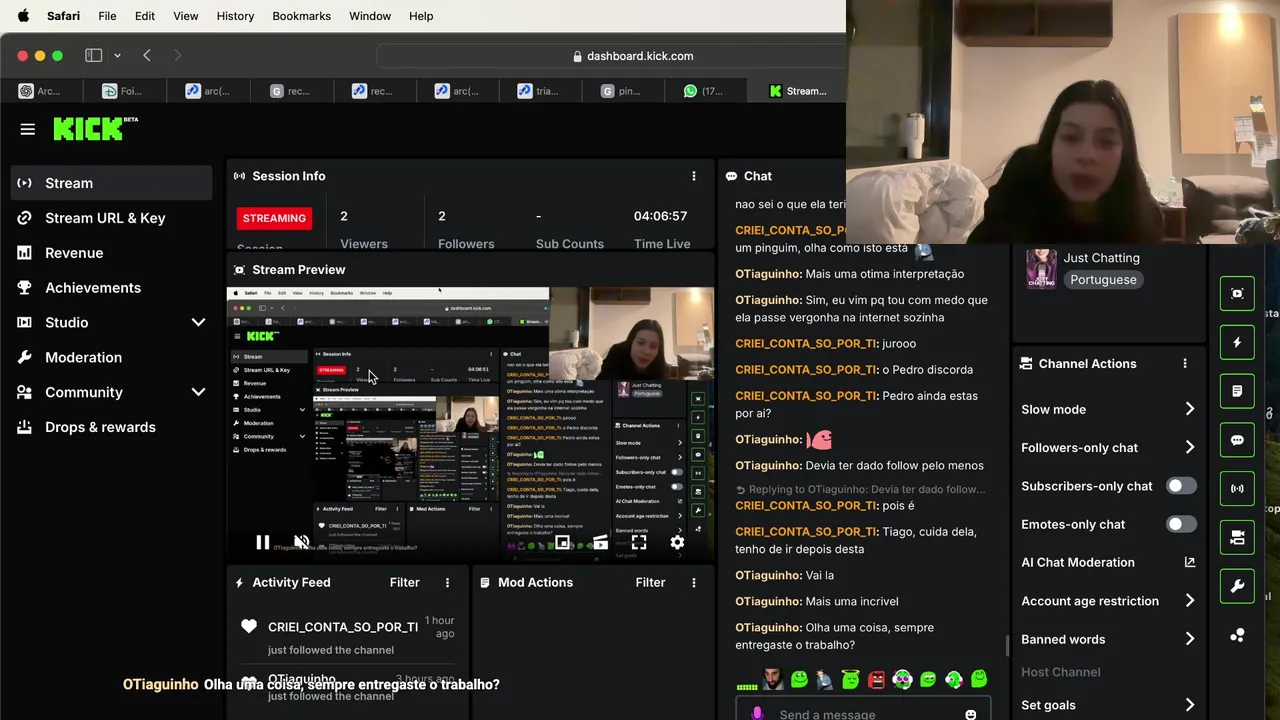This screenshot has height=720, width=1280.
Task: Open Set goals chevron
Action: 1189,705
